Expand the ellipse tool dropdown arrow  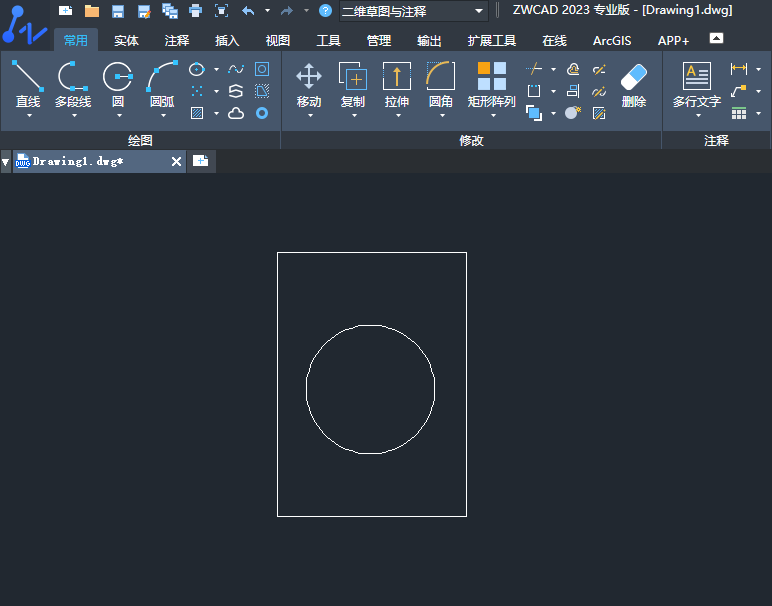pos(216,69)
